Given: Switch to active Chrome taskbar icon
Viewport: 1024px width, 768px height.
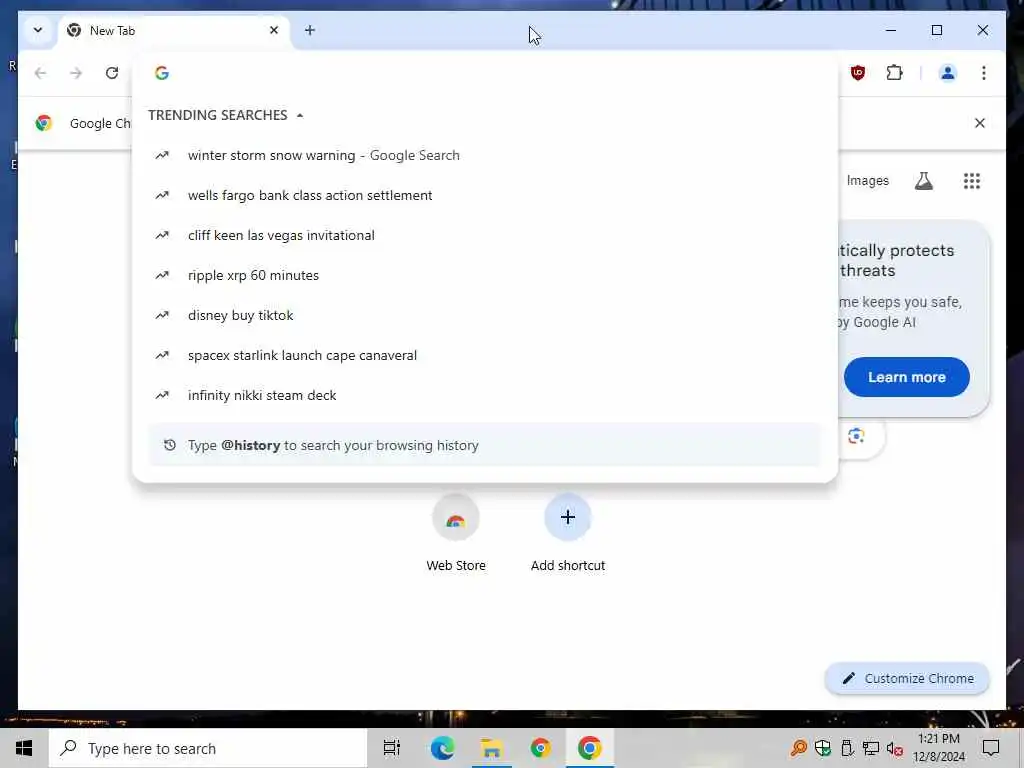Looking at the screenshot, I should click(589, 748).
